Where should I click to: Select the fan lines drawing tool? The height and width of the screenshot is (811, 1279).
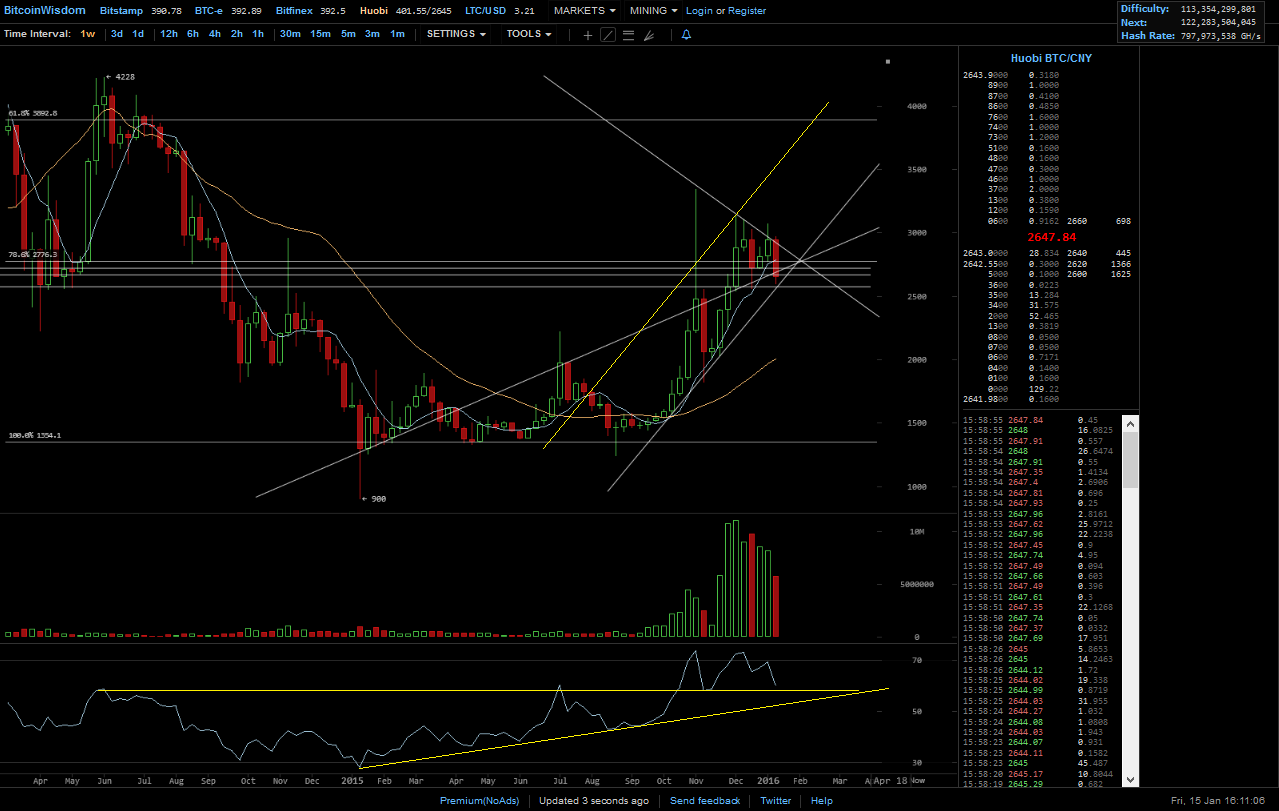coord(649,34)
